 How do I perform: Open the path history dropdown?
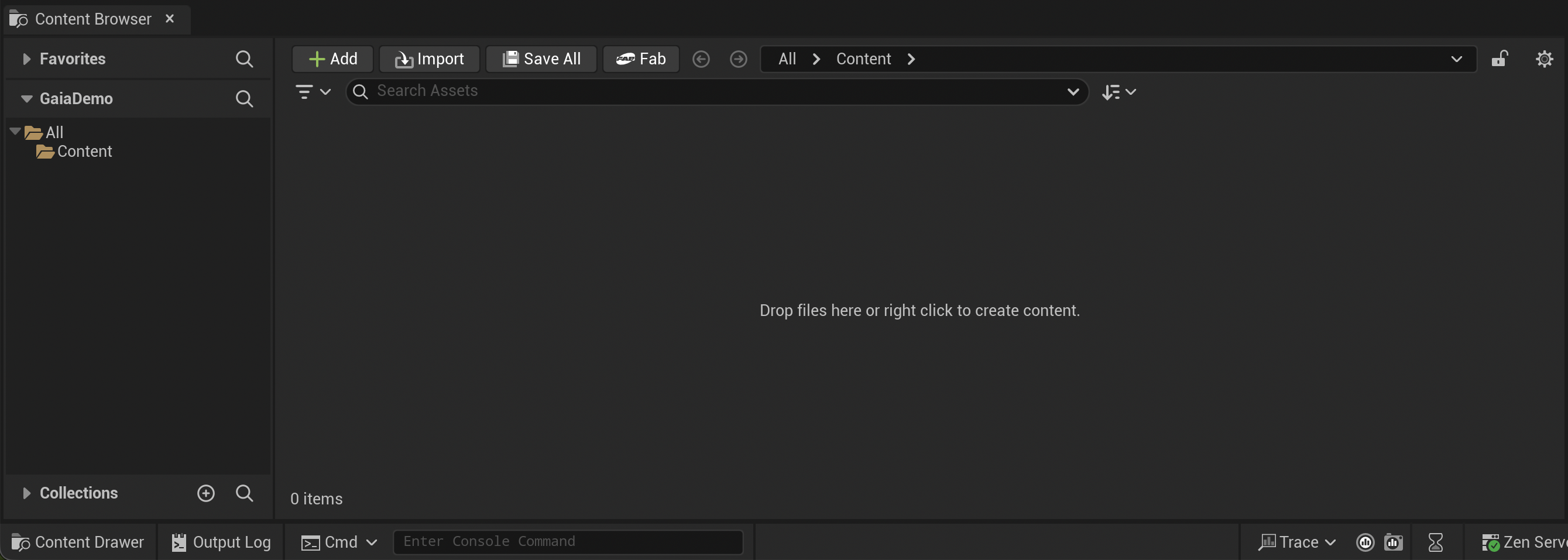(x=1457, y=59)
